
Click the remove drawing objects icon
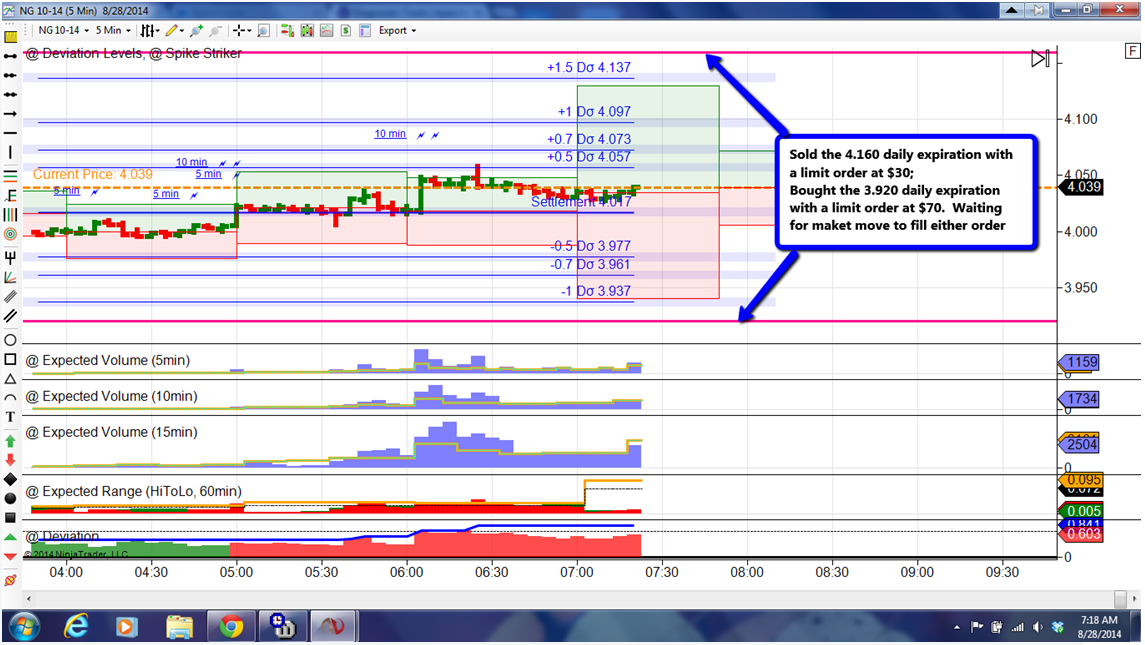10,580
